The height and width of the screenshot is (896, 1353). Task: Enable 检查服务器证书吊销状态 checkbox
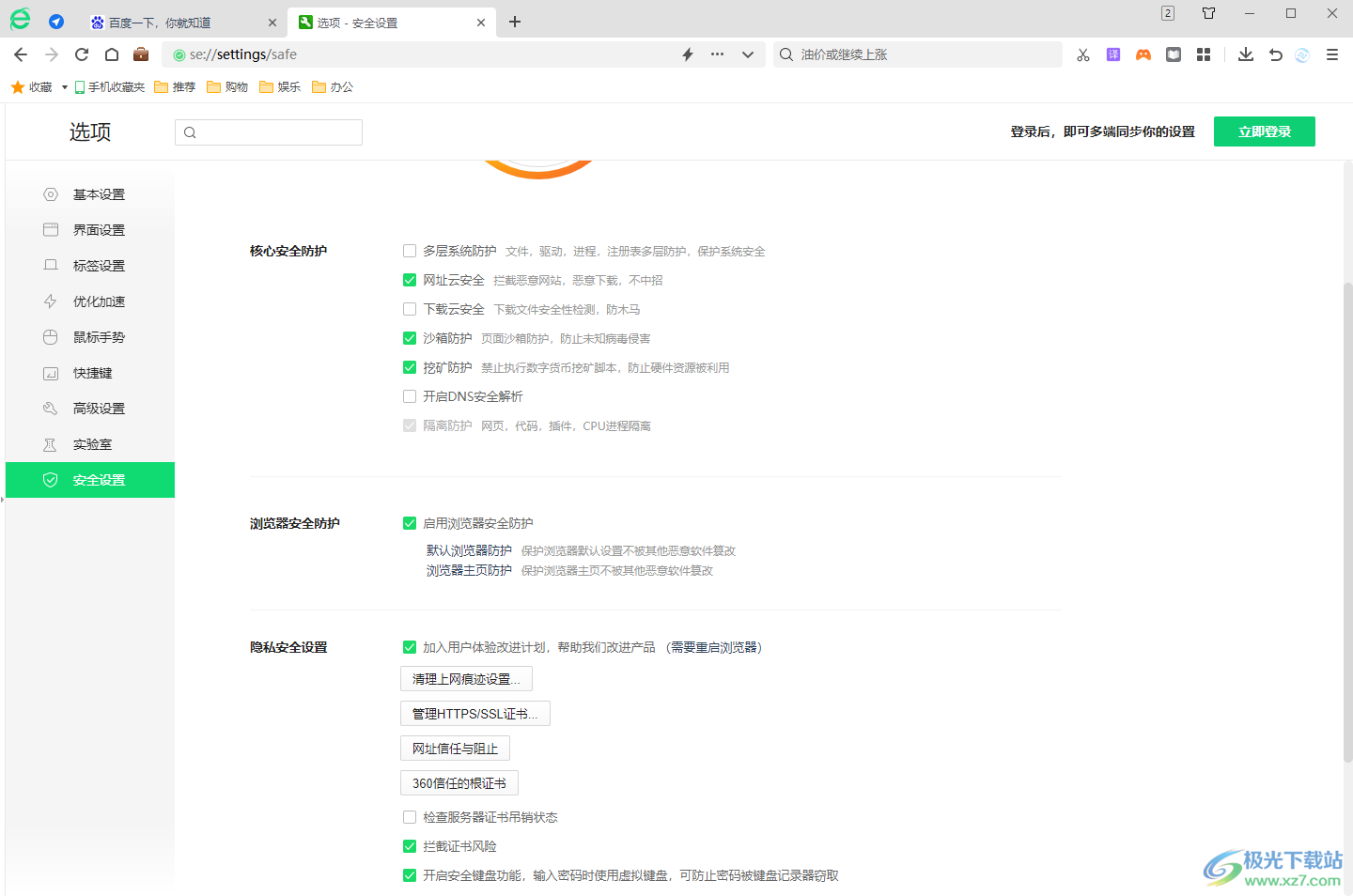(x=410, y=817)
